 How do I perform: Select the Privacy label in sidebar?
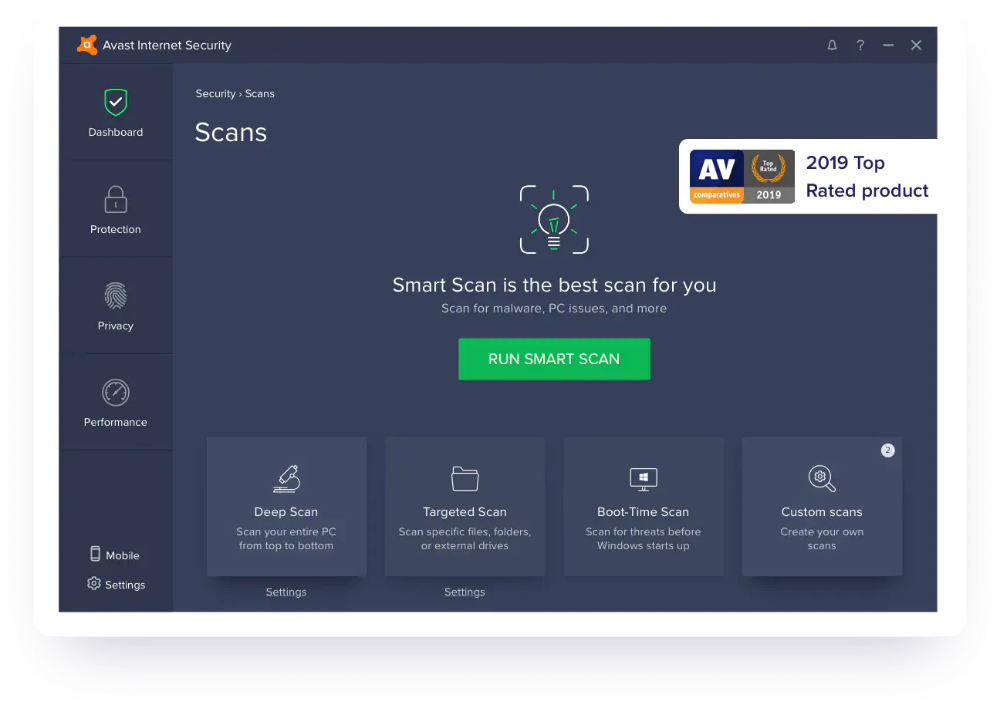click(x=115, y=325)
